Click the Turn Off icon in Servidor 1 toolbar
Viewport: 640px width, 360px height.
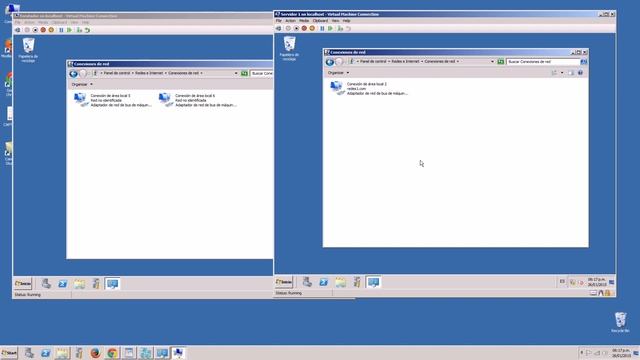296,29
